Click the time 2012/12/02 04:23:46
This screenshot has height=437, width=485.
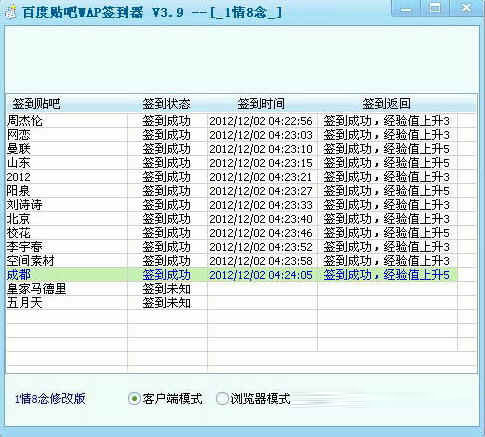261,233
